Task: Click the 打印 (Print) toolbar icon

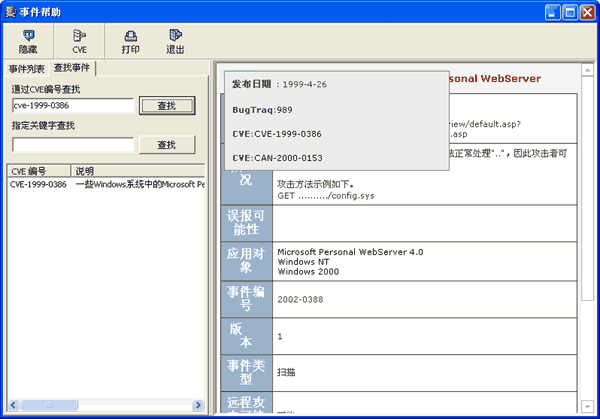Action: coord(130,40)
